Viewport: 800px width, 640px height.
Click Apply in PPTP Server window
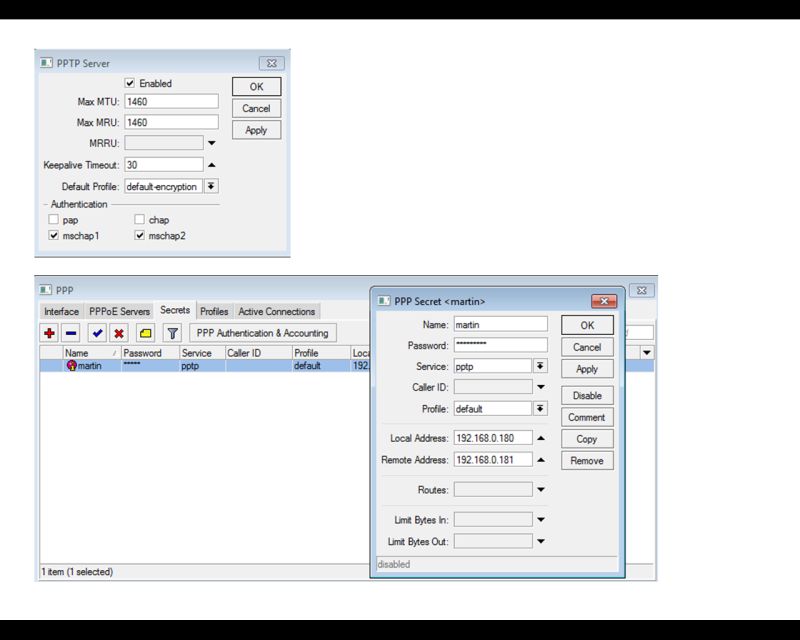pos(257,130)
